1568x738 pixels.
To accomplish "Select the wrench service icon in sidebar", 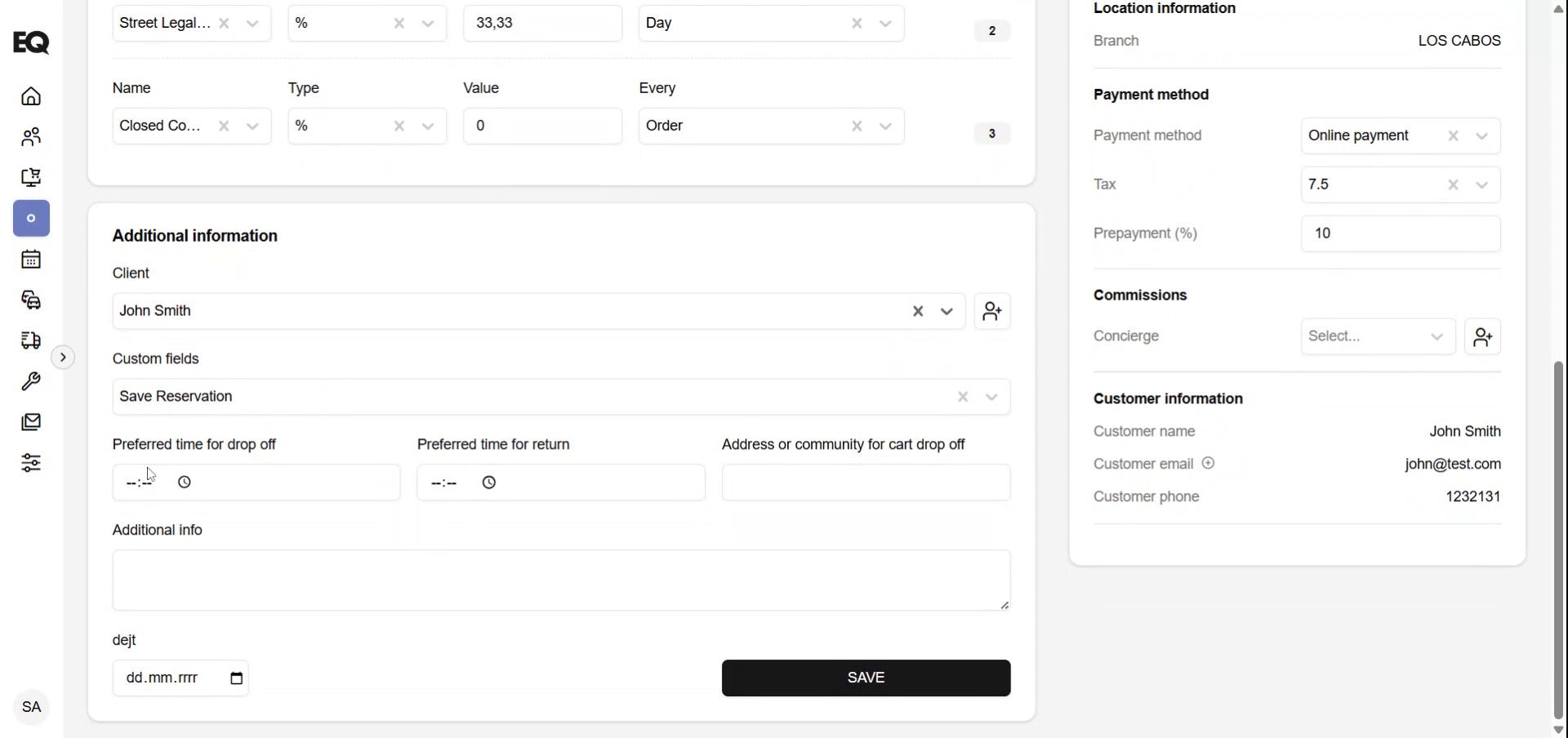I will click(30, 381).
